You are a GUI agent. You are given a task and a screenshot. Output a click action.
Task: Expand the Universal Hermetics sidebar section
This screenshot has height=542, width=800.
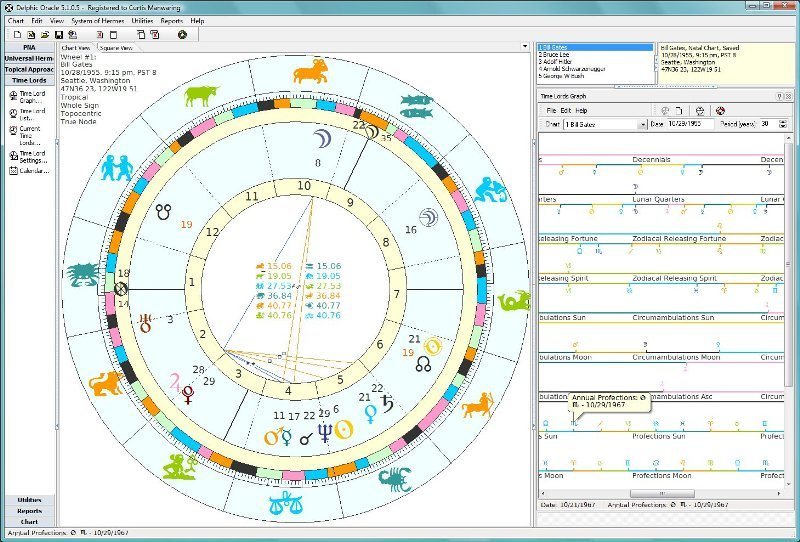click(x=28, y=58)
